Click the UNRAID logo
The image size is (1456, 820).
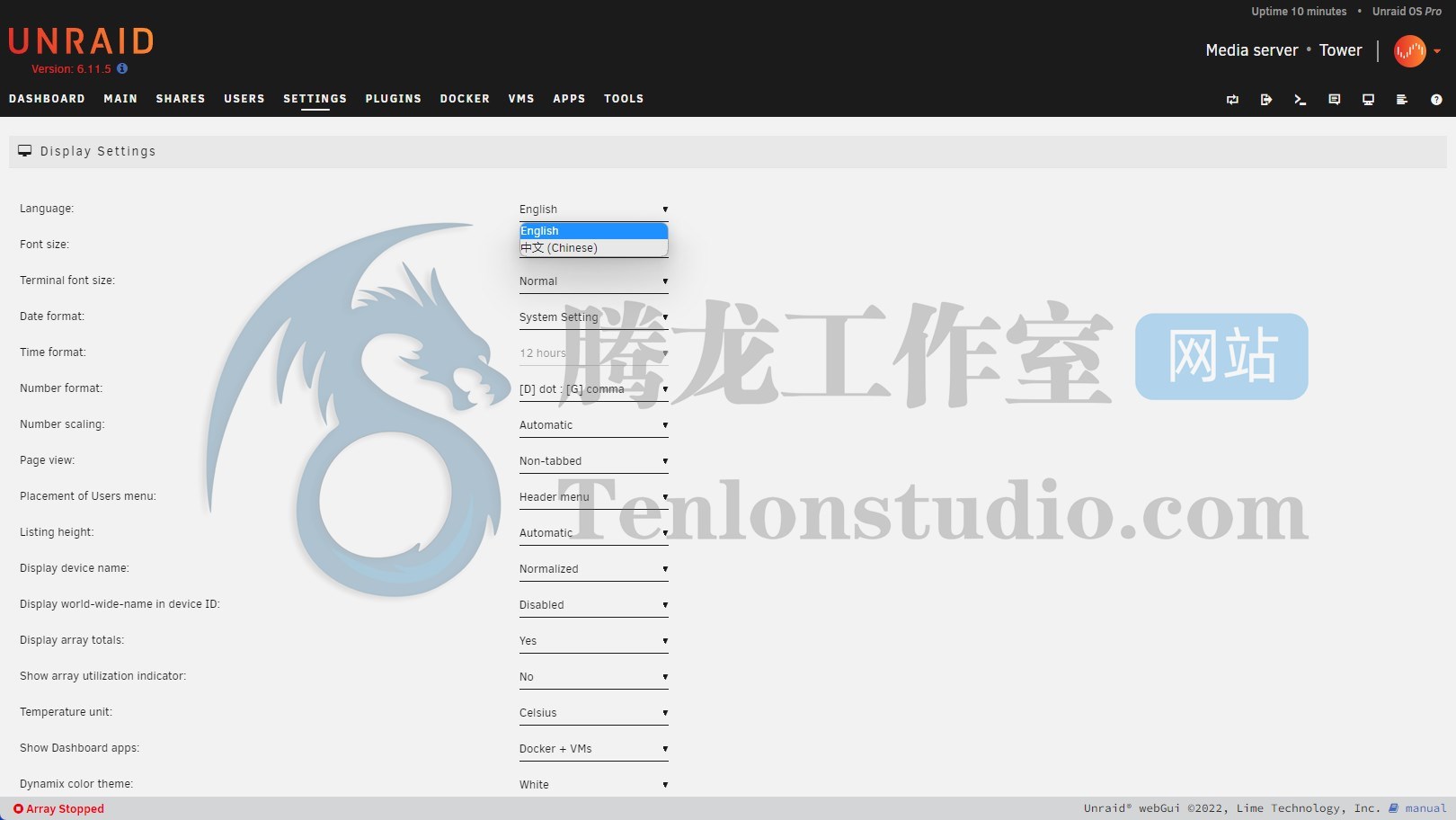pos(81,41)
